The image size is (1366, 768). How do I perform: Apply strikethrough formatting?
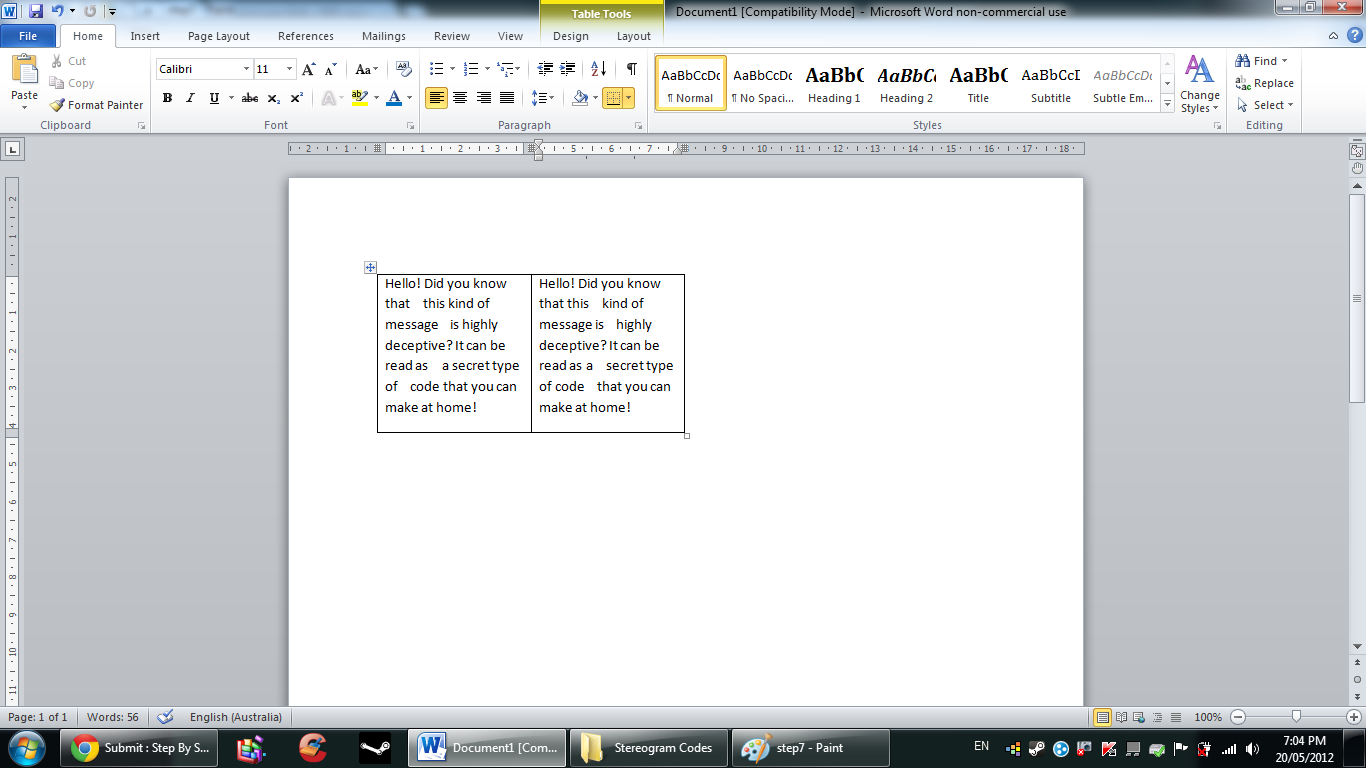pyautogui.click(x=249, y=98)
